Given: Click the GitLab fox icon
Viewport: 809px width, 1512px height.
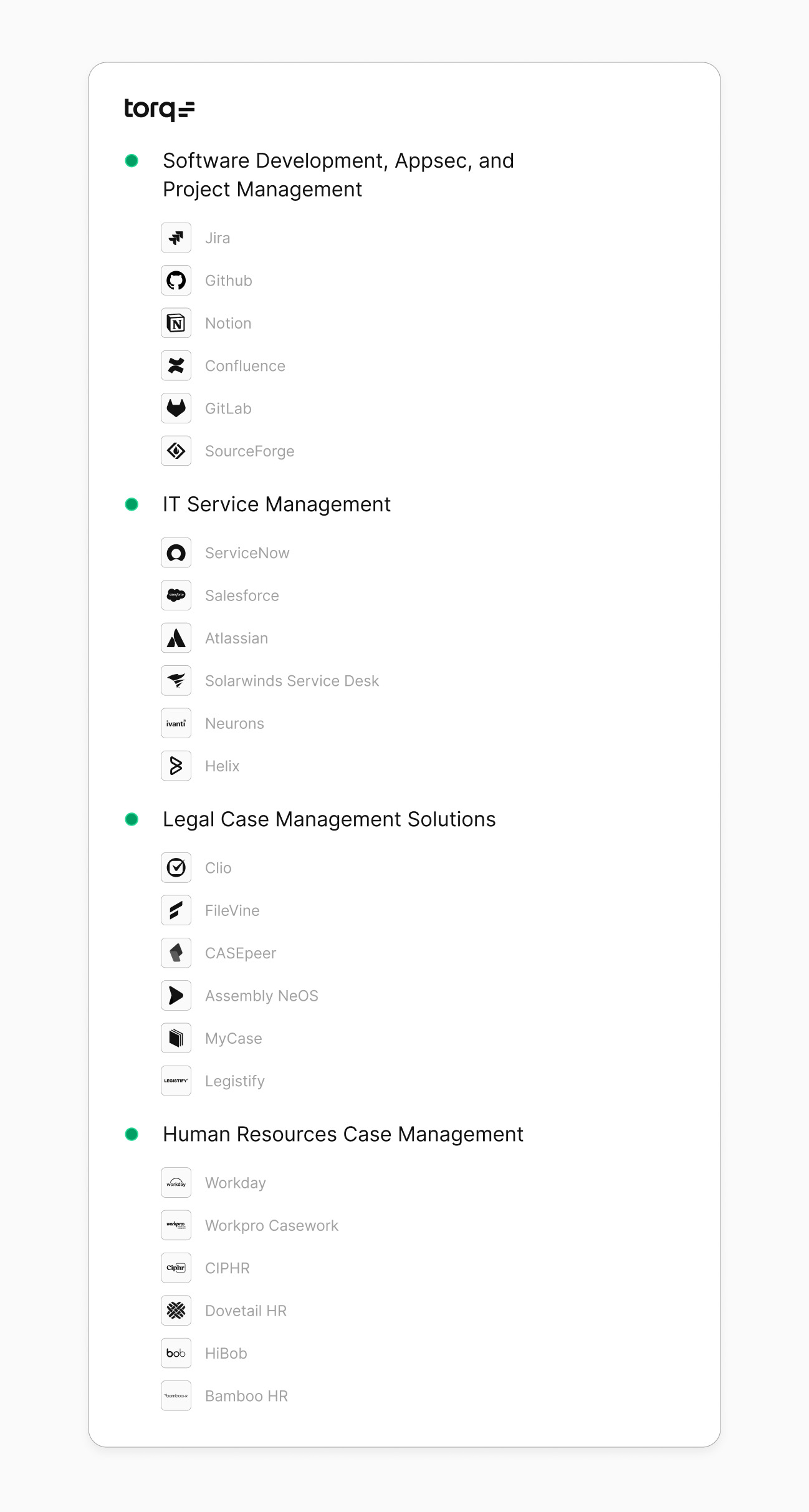Looking at the screenshot, I should (176, 408).
